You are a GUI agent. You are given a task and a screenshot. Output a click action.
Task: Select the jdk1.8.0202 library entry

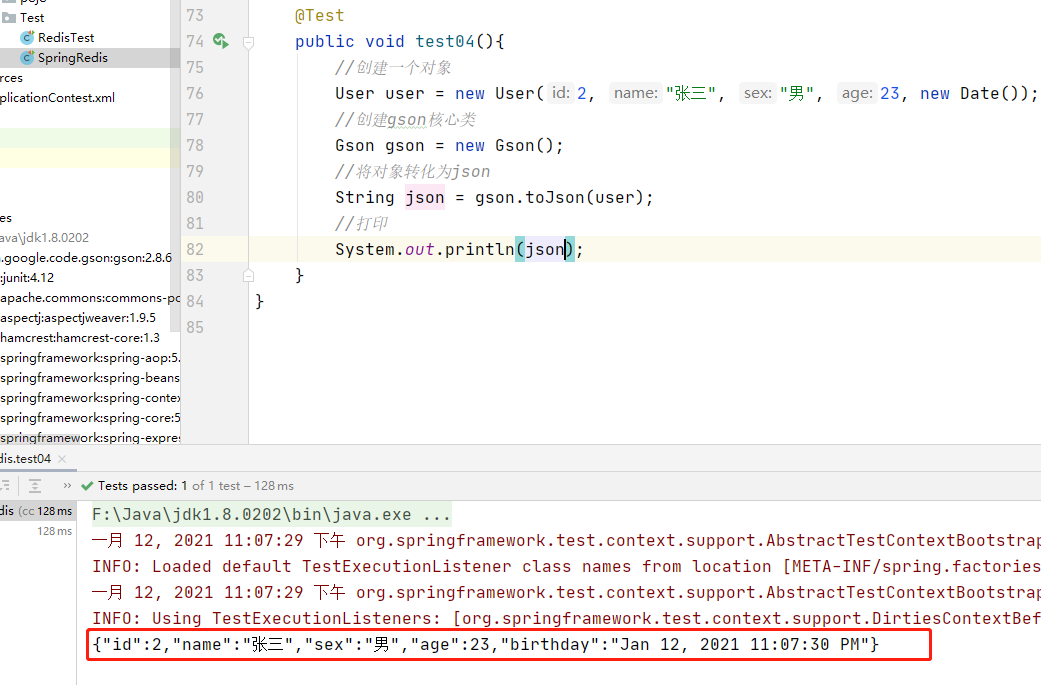point(44,238)
